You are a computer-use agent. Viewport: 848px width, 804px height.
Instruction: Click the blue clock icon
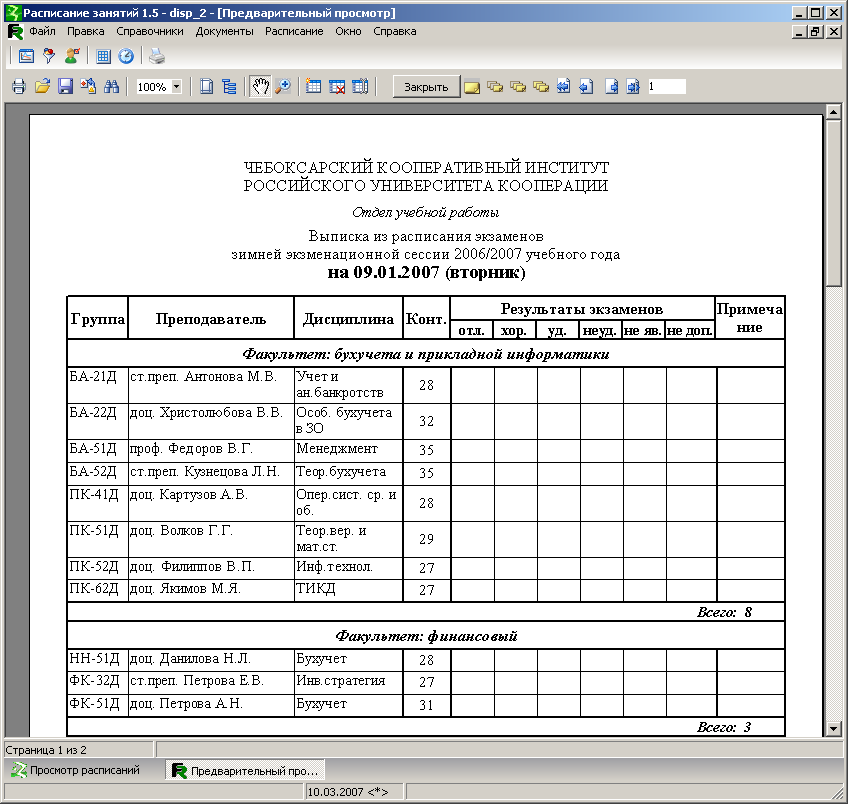tap(126, 56)
